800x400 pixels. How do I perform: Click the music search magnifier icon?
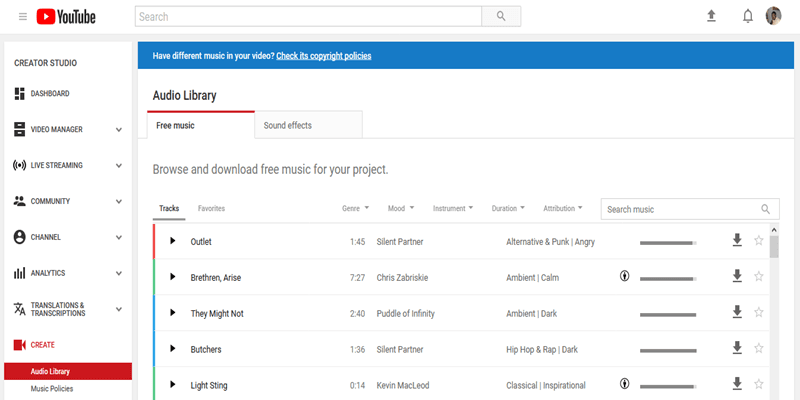tap(765, 209)
